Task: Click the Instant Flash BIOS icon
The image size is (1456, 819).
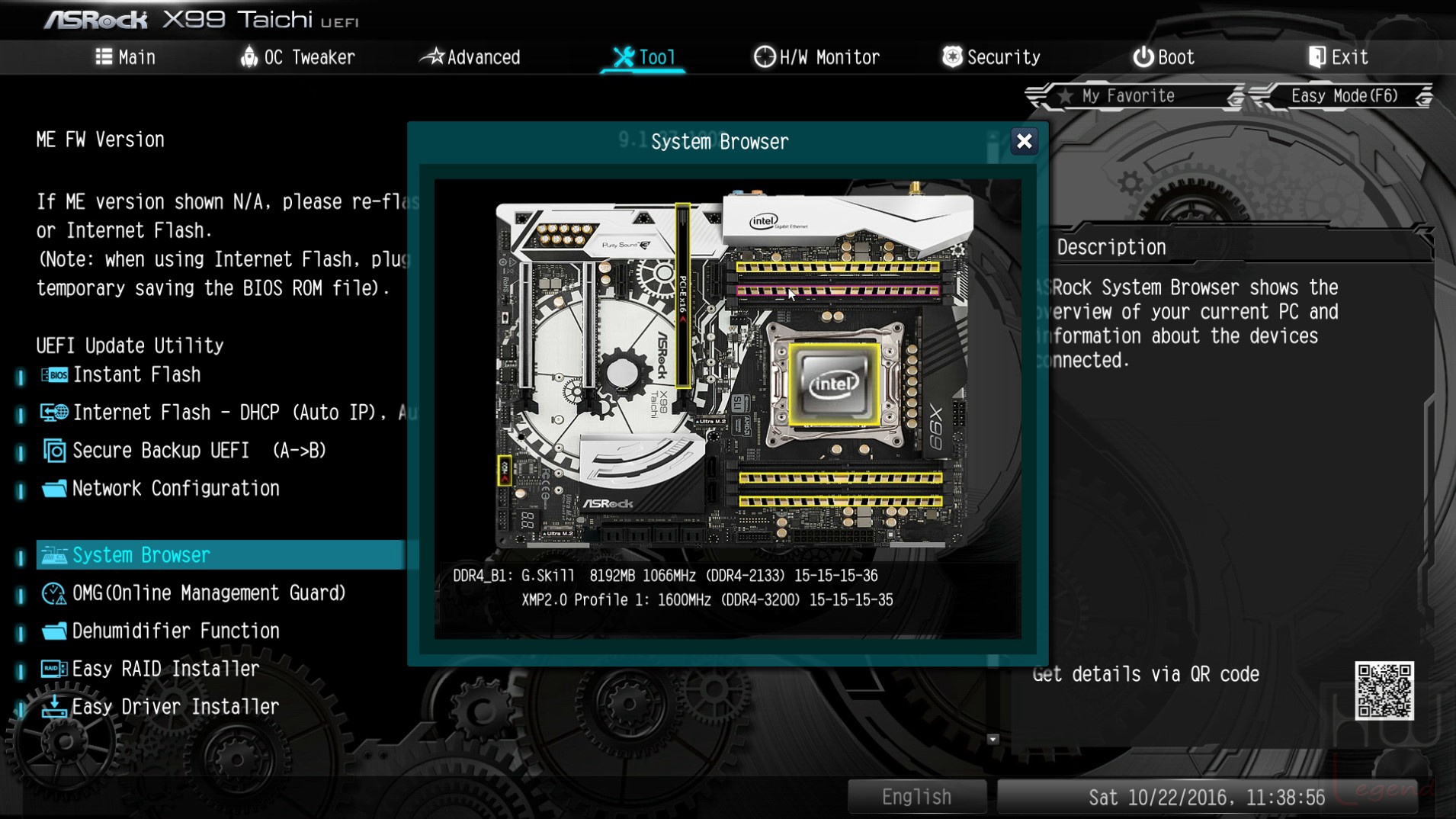Action: pos(54,375)
